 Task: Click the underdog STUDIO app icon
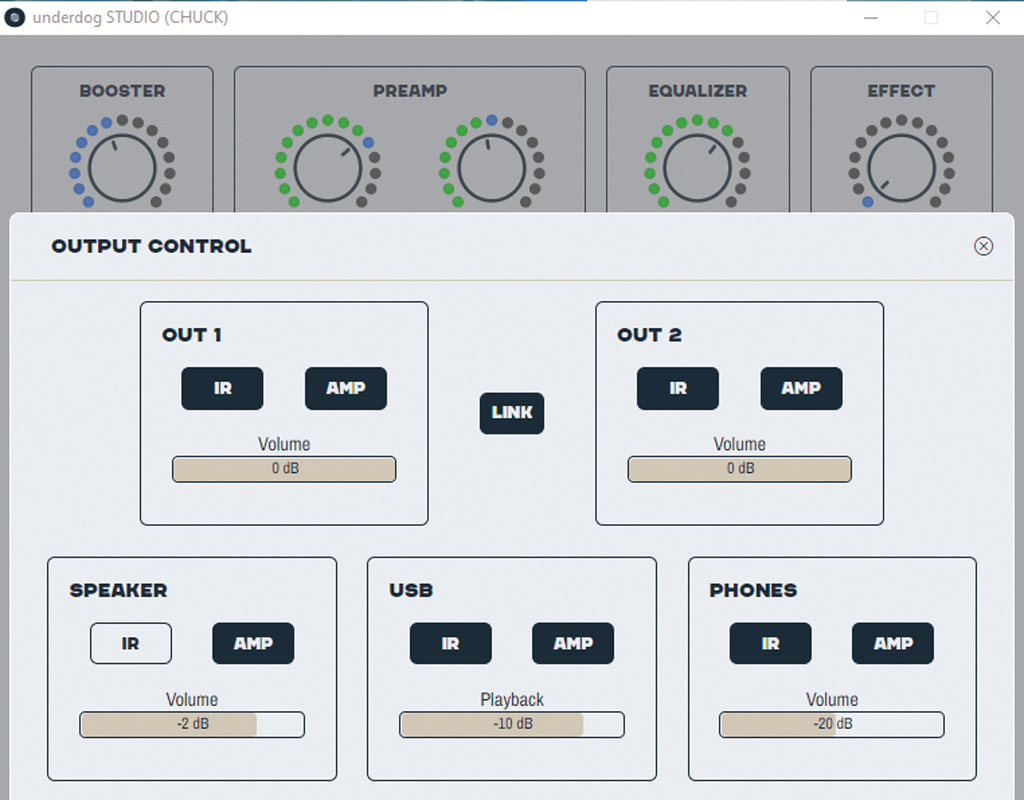click(x=14, y=17)
